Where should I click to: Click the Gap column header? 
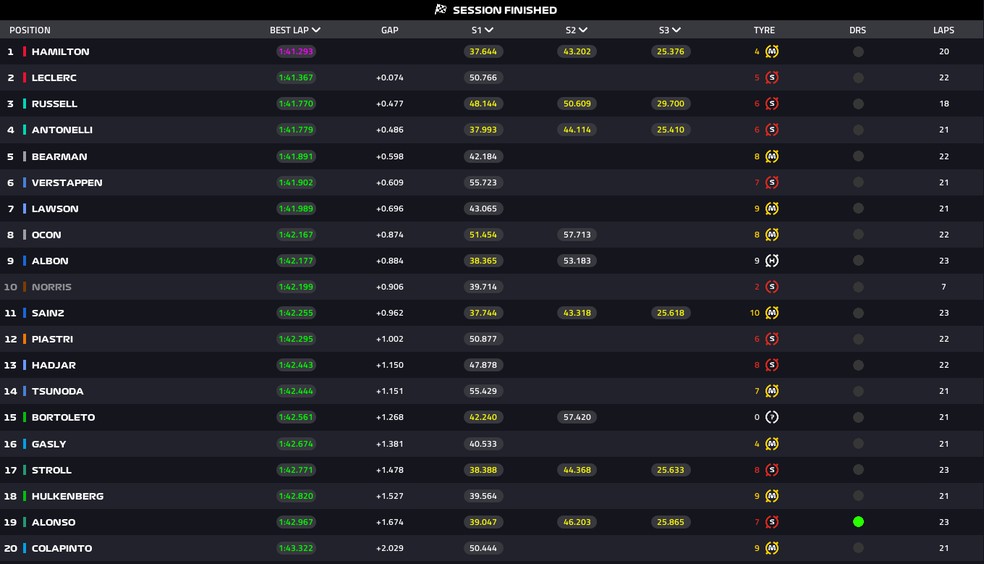(390, 30)
